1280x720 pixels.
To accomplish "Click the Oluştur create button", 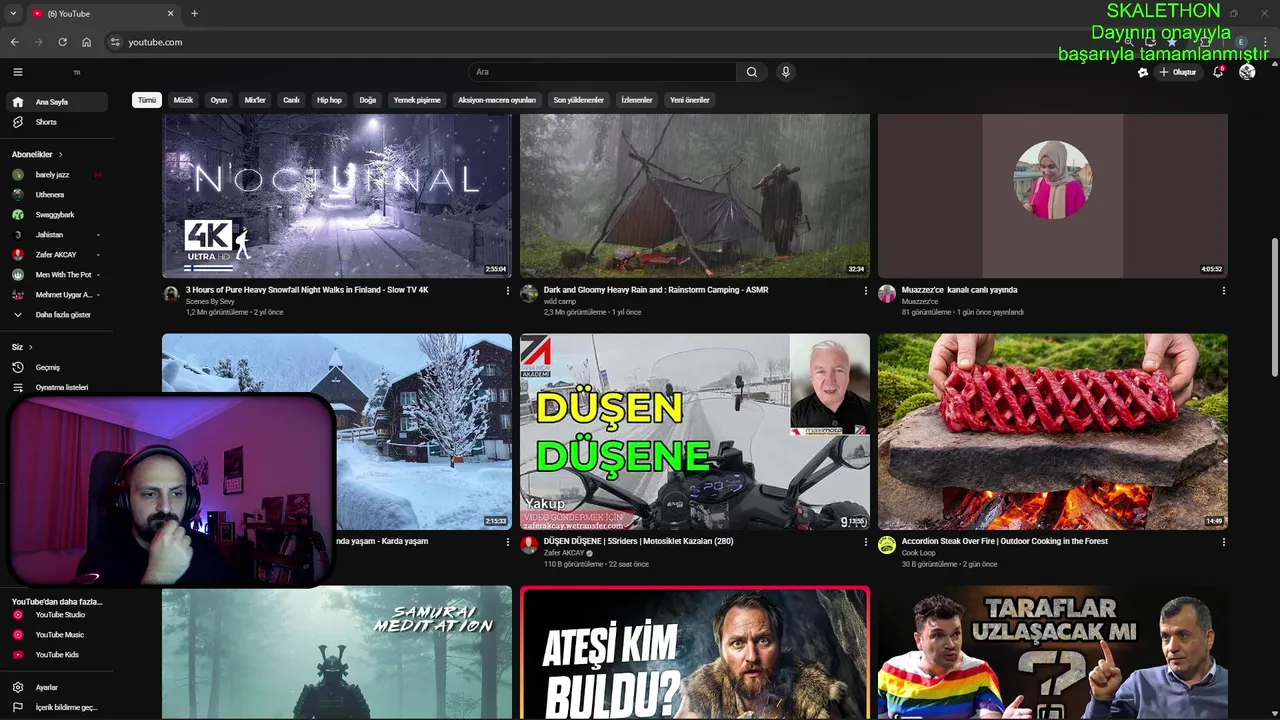I will [x=1177, y=72].
